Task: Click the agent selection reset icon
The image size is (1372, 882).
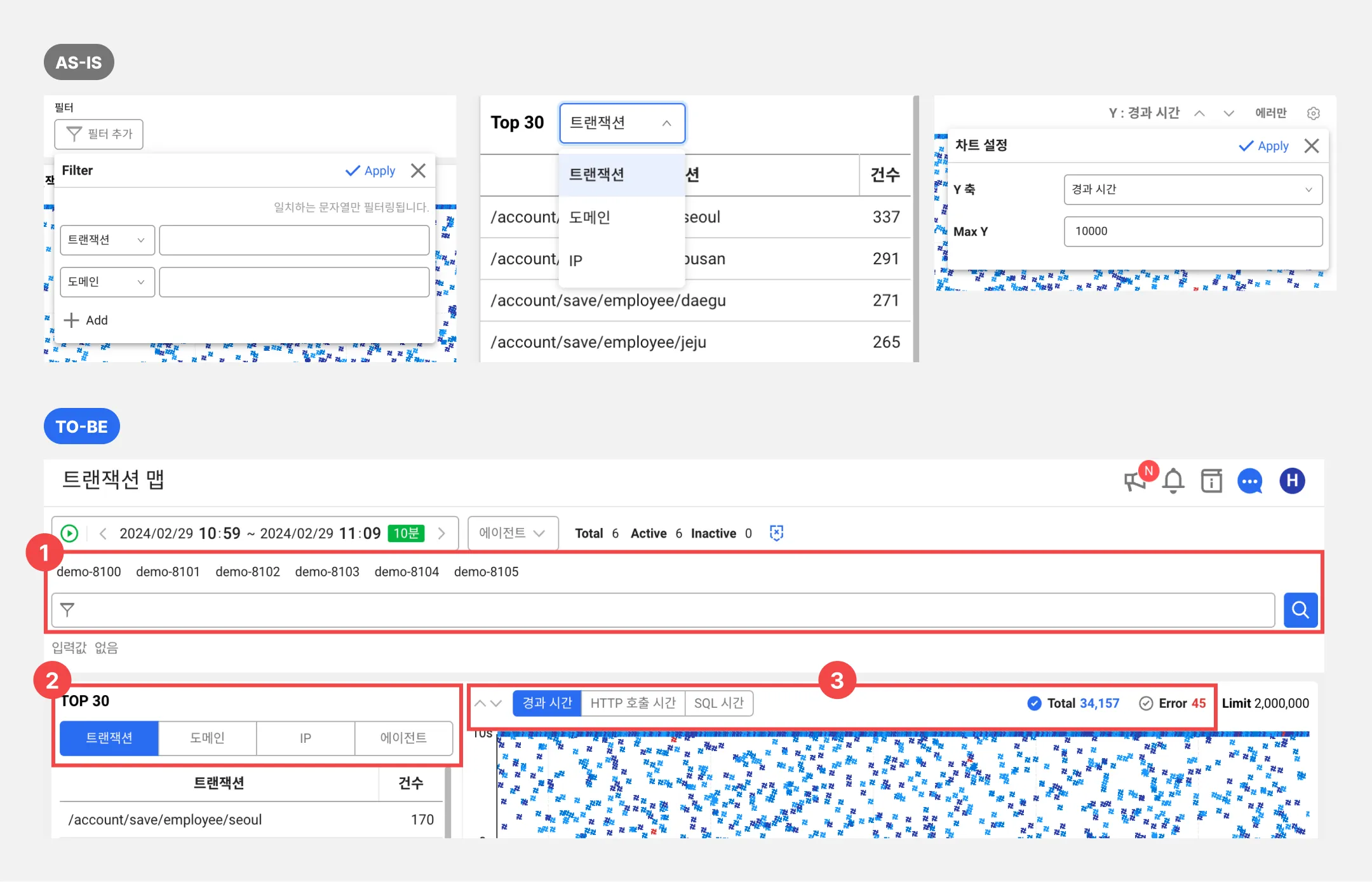Action: (776, 533)
